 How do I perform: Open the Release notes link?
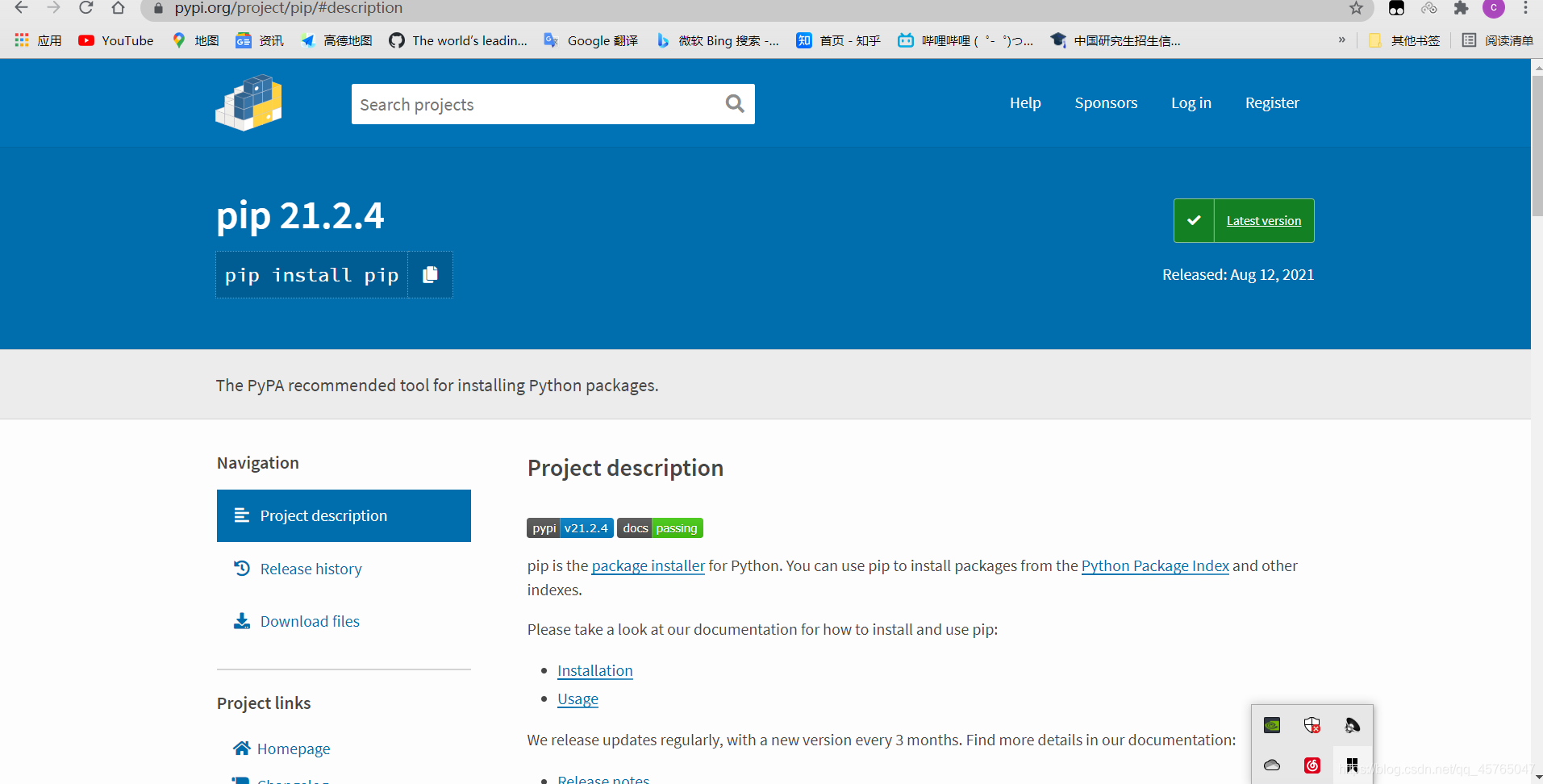click(x=603, y=779)
